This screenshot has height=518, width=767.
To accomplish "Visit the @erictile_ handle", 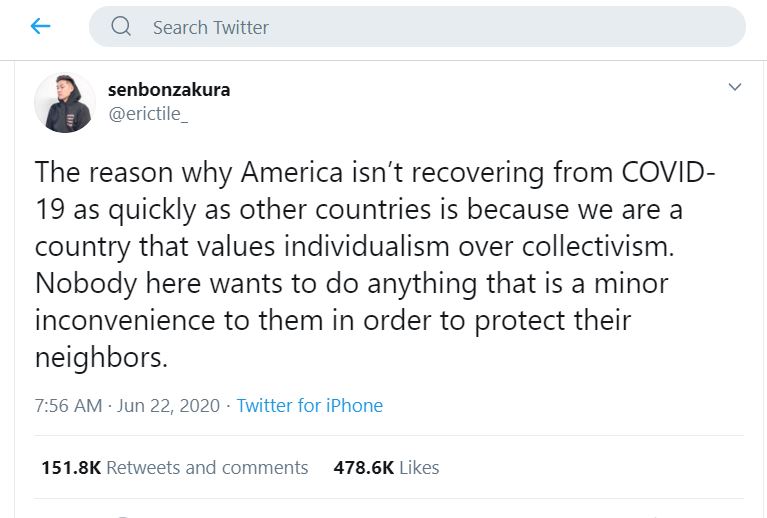I will click(148, 114).
